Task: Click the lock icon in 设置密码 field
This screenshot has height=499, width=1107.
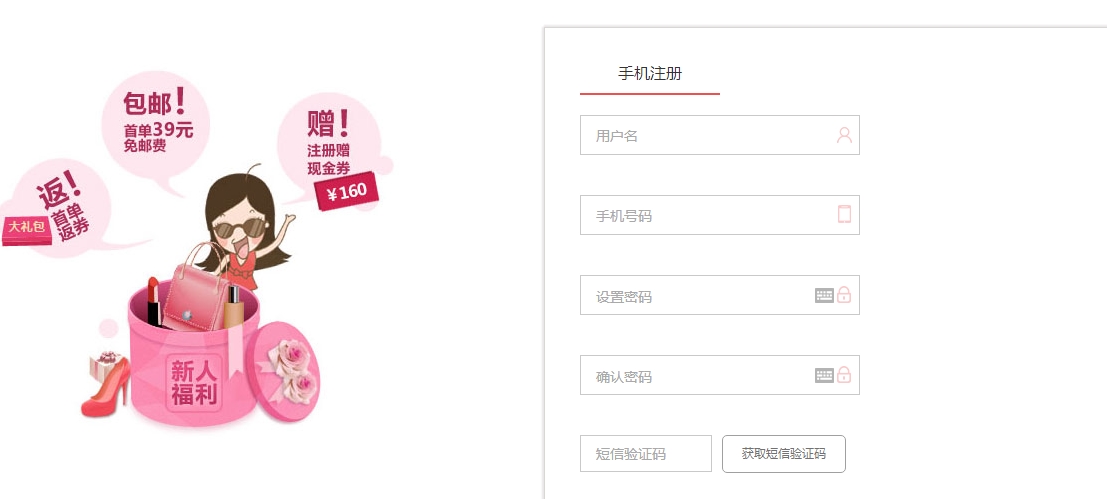Action: click(x=844, y=295)
